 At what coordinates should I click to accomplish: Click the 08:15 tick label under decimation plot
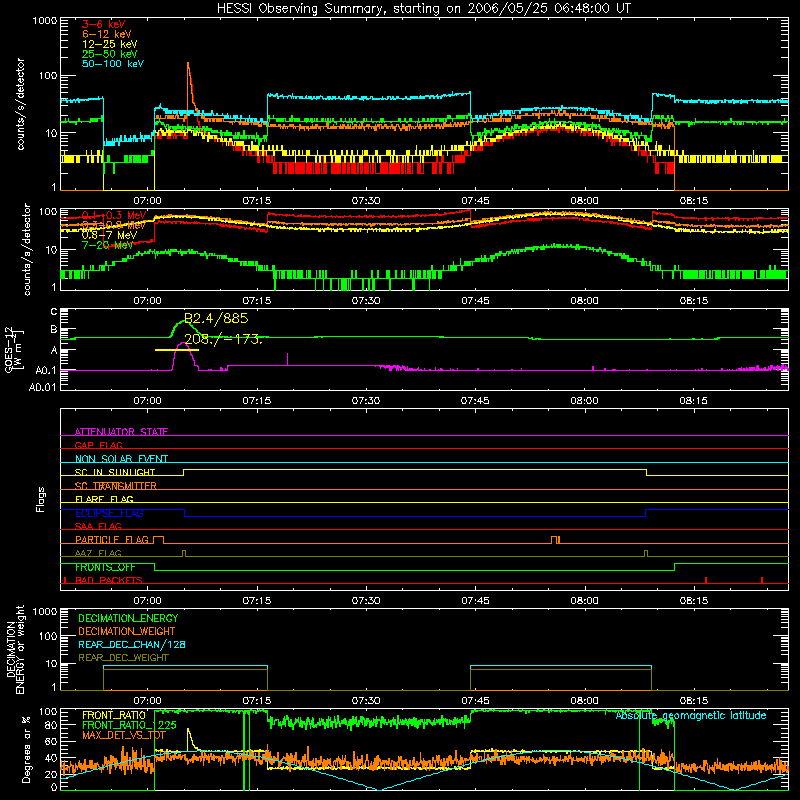point(693,701)
